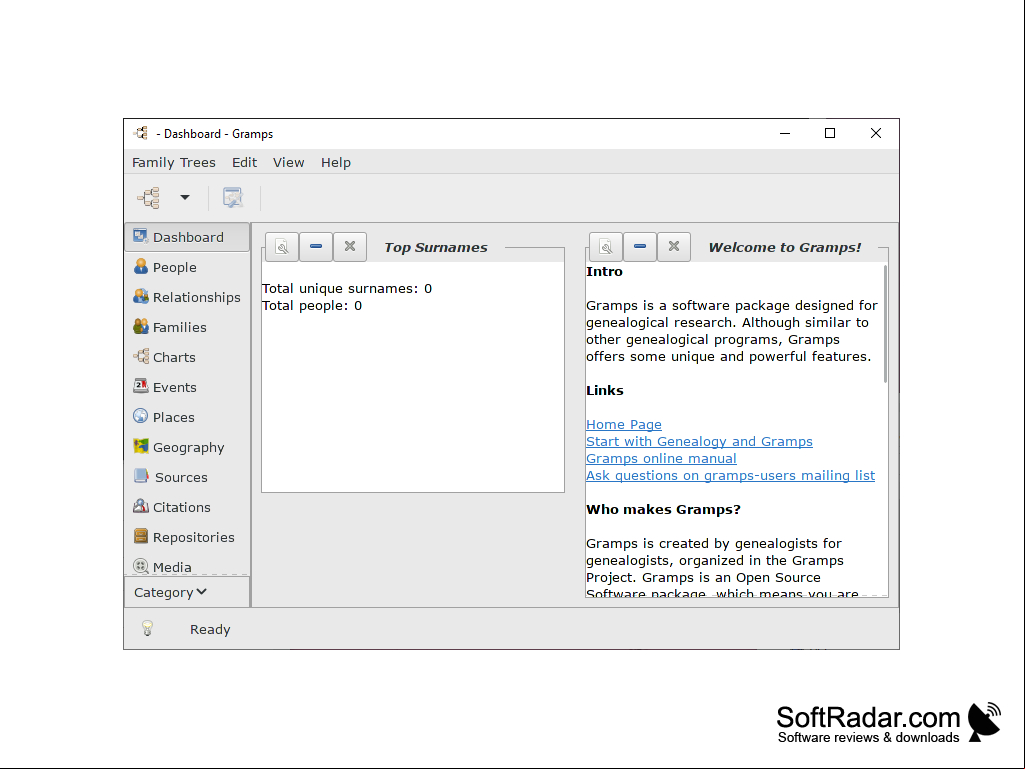Maximize the Gramps window

coord(830,133)
